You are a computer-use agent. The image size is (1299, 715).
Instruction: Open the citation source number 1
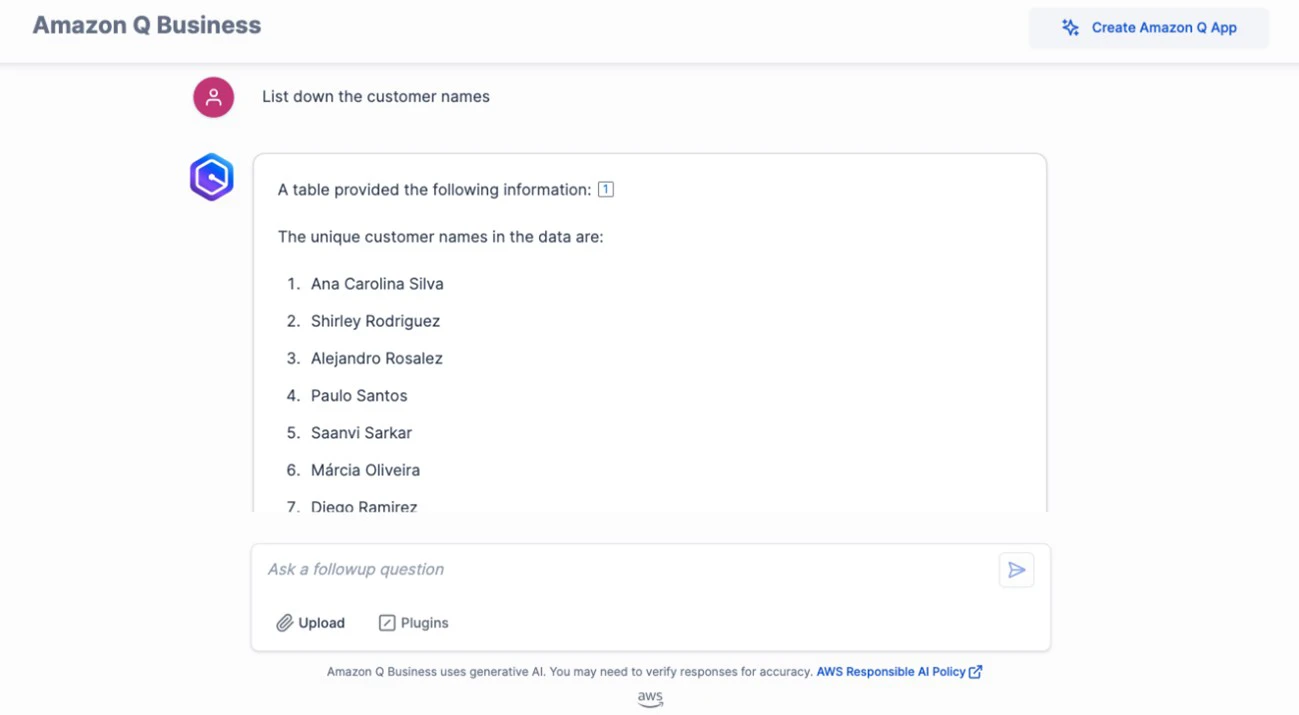point(606,189)
